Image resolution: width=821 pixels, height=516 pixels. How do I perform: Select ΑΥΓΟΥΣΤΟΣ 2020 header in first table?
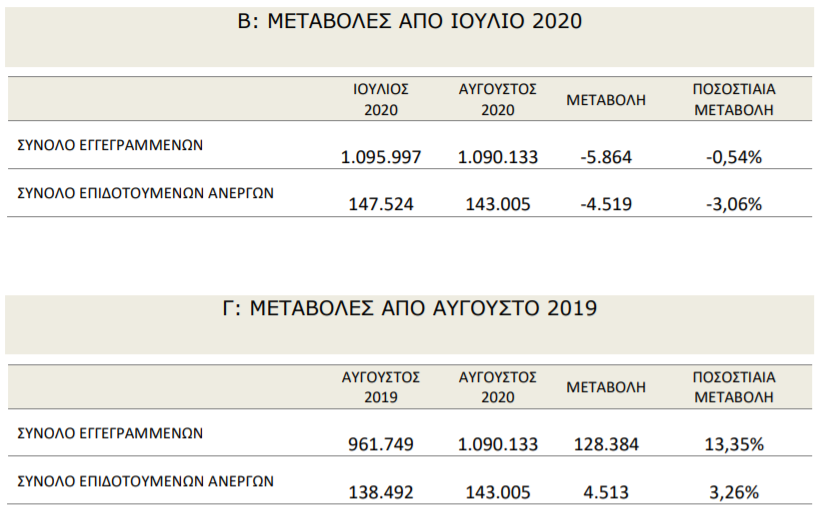[498, 100]
